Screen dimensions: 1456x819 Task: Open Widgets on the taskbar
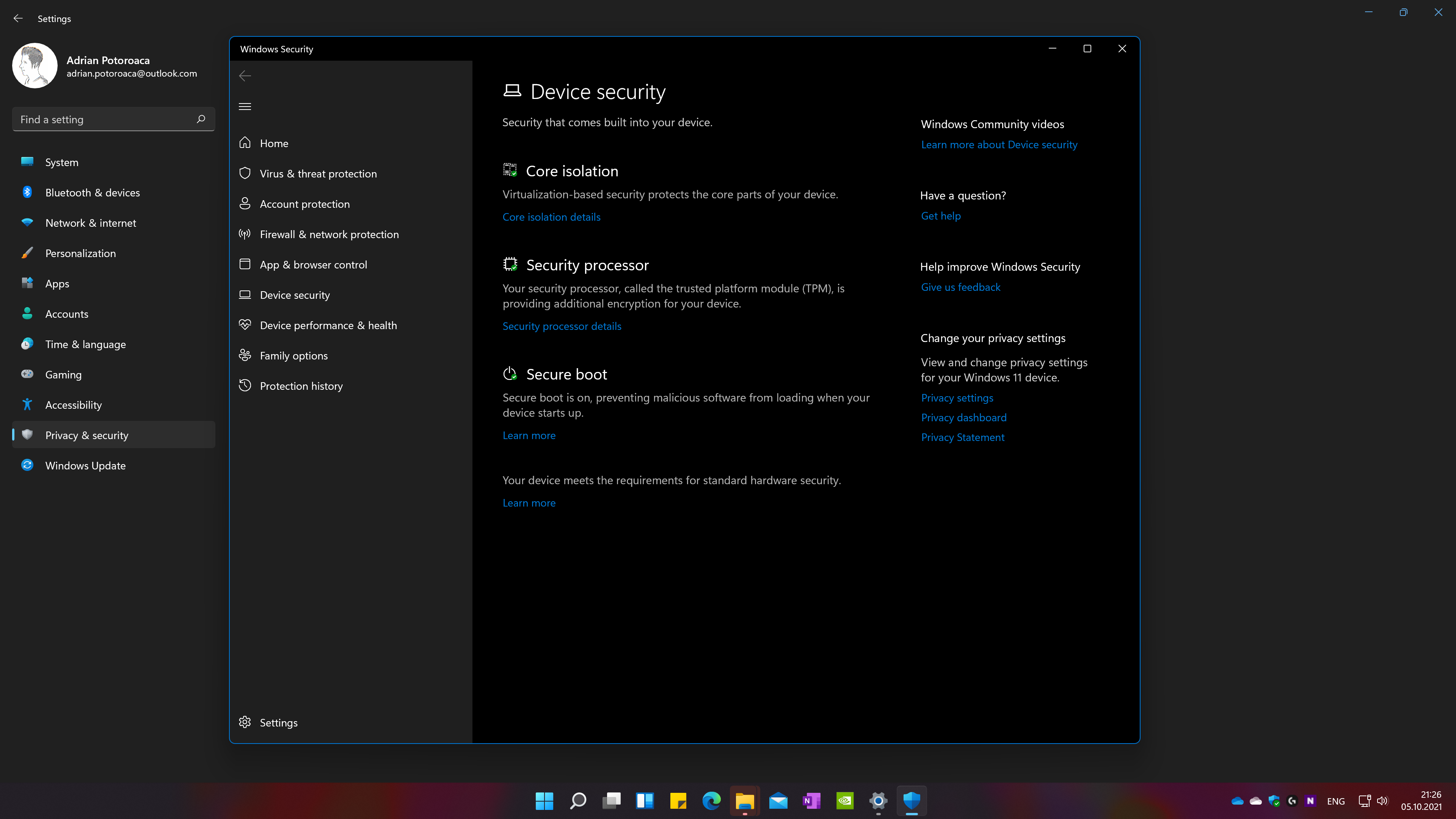click(644, 800)
